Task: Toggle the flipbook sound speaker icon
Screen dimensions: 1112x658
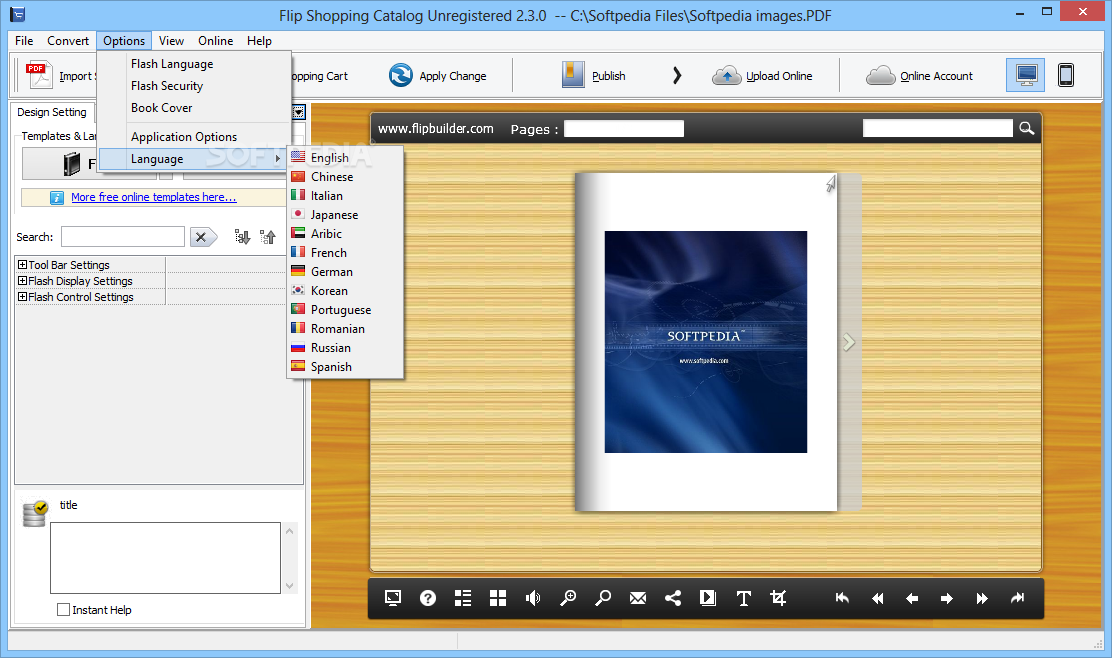Action: tap(533, 598)
